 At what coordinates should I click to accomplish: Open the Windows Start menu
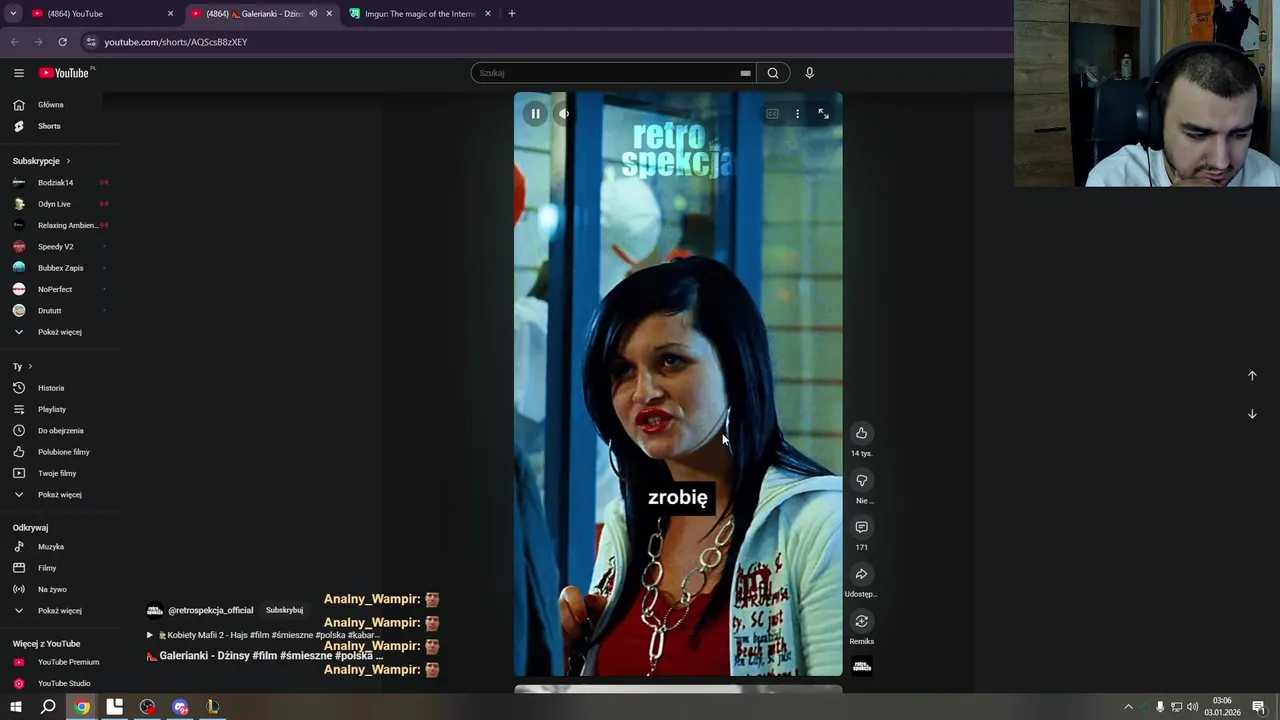pyautogui.click(x=15, y=707)
